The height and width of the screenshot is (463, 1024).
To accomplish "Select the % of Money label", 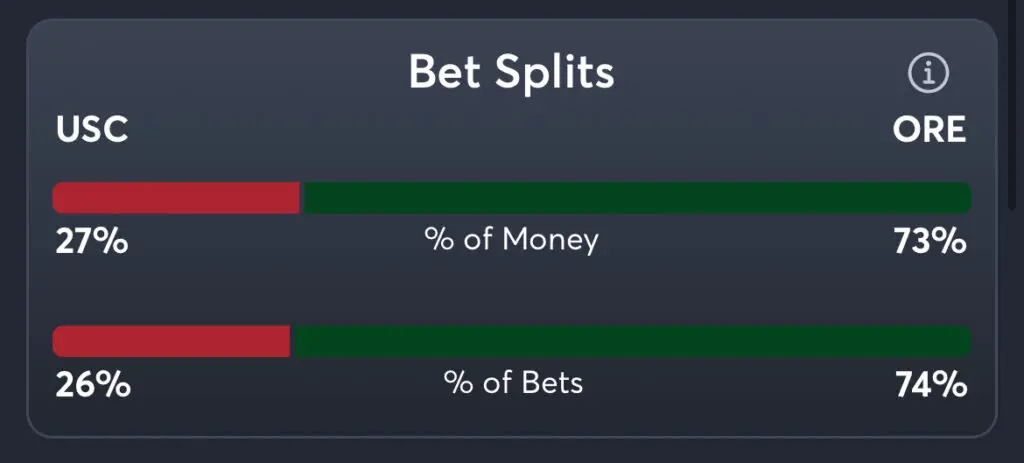I will click(511, 240).
